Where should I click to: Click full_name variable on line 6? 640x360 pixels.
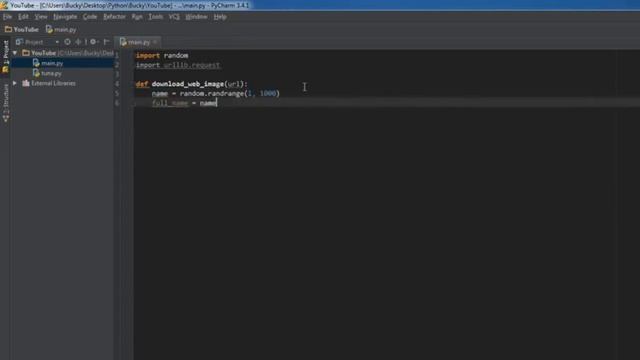click(x=170, y=103)
